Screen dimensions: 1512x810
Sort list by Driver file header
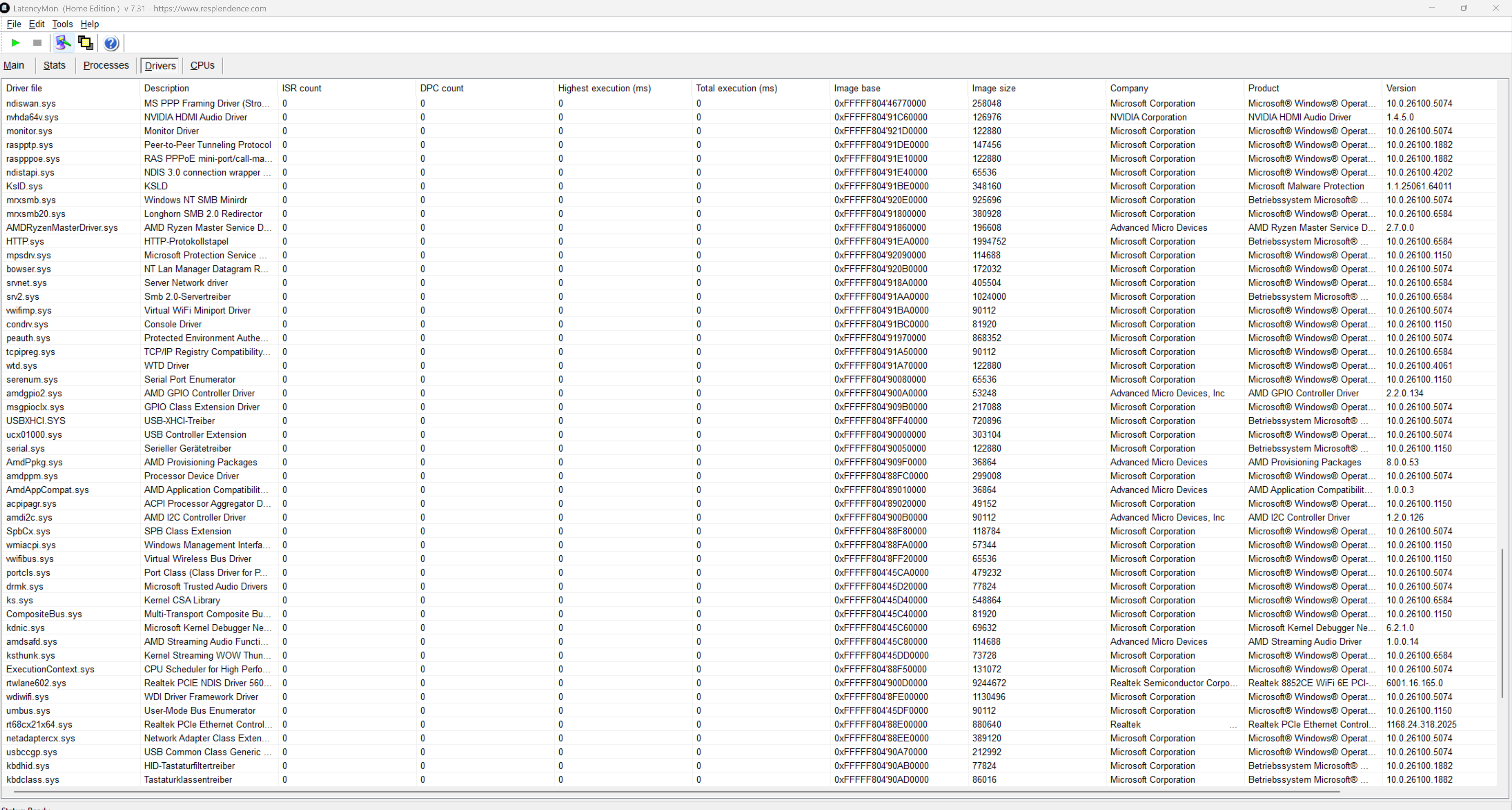click(24, 88)
